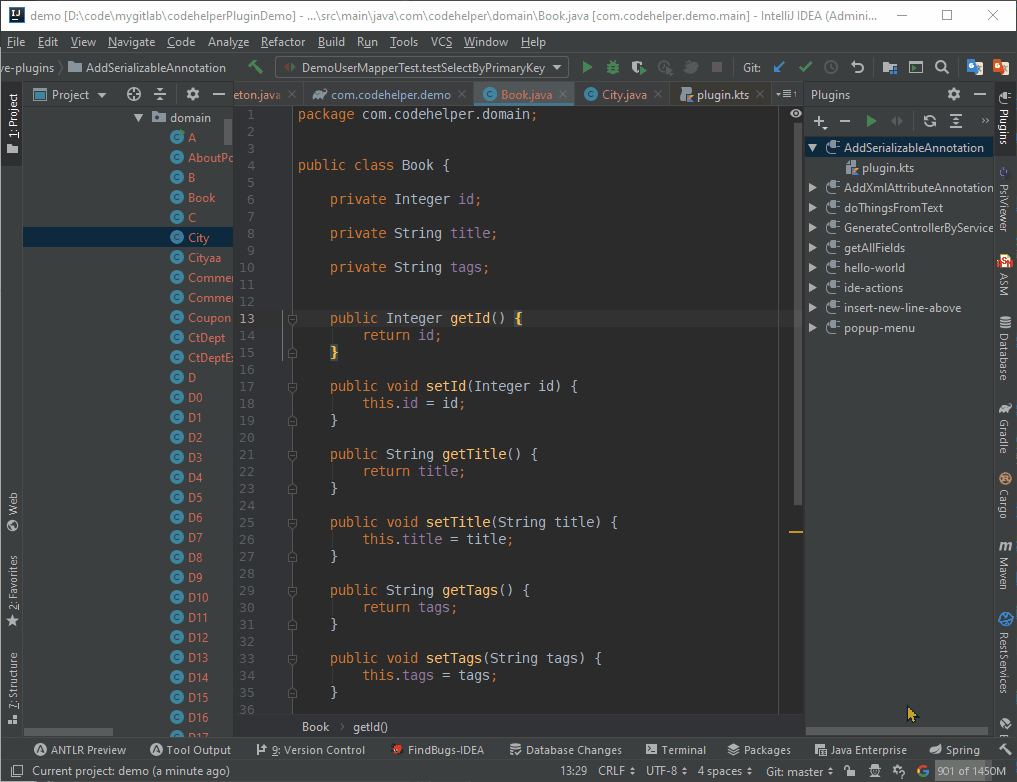Open Plugins panel settings gear
This screenshot has height=782, width=1017.
[x=953, y=95]
